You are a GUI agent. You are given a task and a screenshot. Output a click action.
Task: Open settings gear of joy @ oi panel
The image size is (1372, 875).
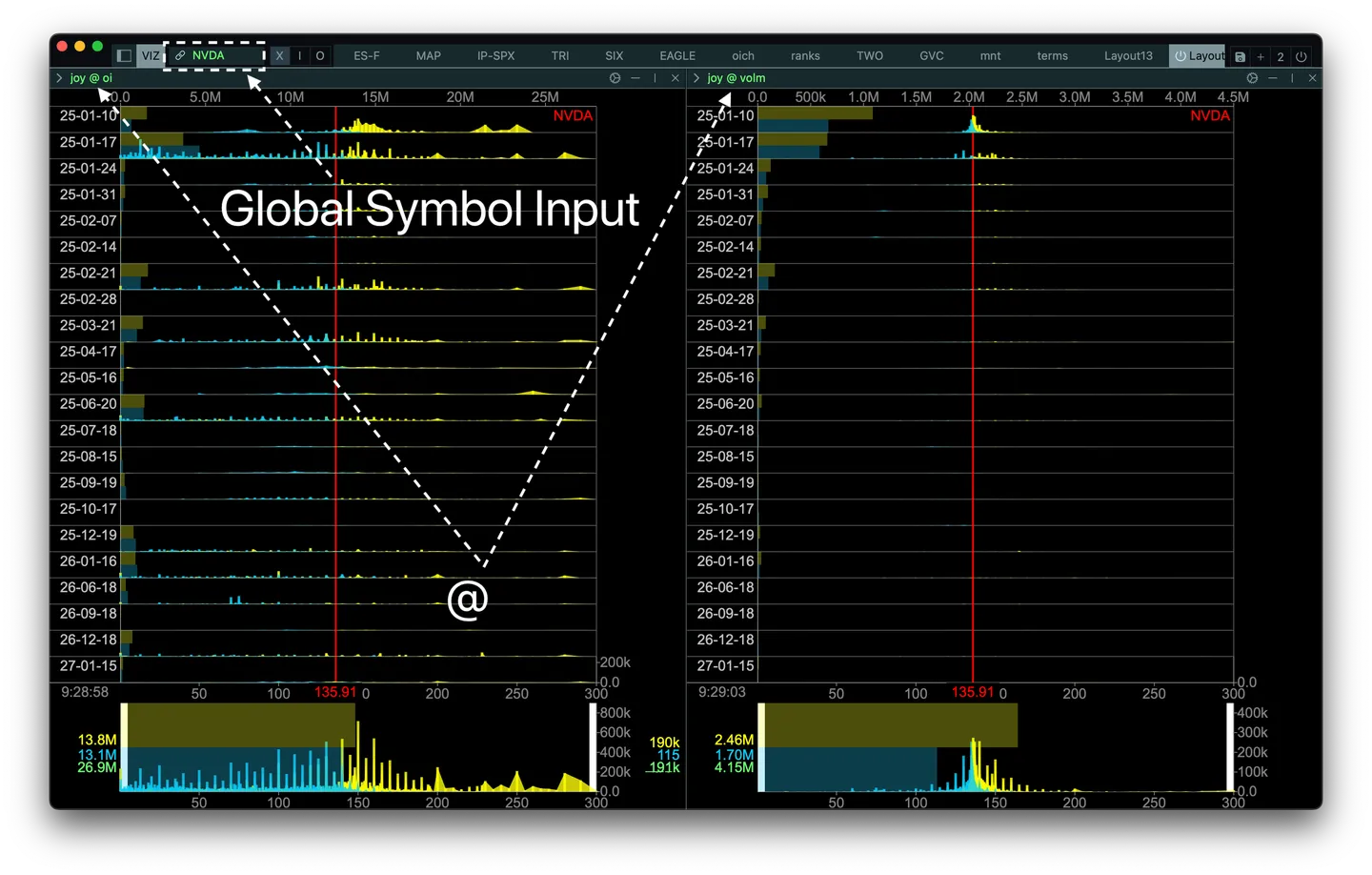(x=615, y=78)
